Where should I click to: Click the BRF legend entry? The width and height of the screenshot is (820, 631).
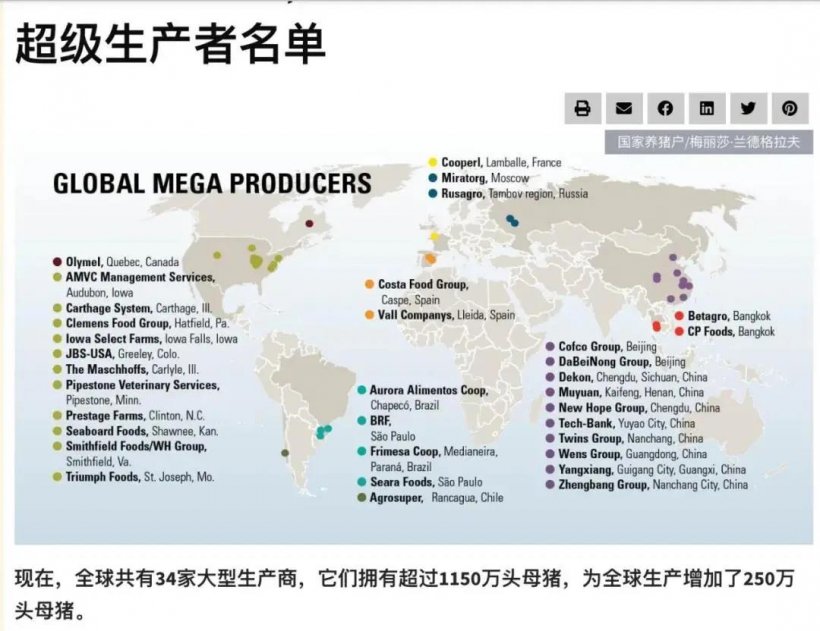point(386,428)
